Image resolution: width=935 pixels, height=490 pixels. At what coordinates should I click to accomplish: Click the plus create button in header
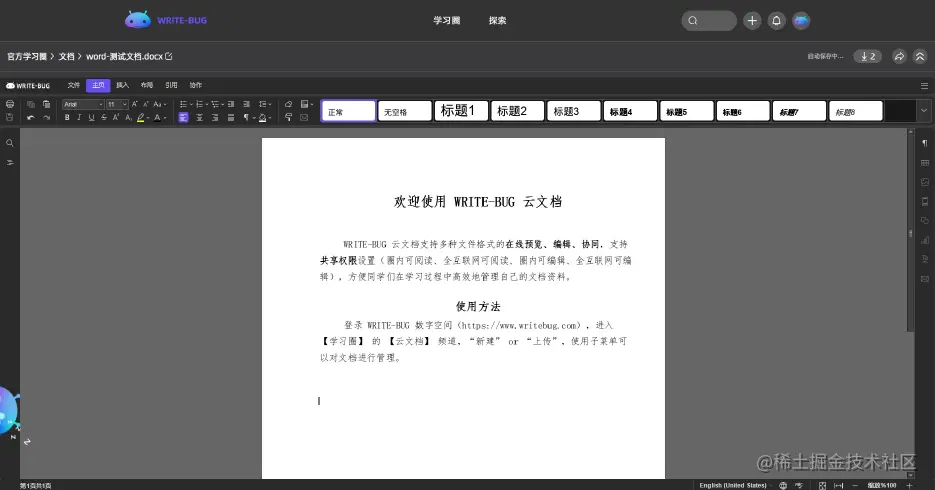(752, 21)
